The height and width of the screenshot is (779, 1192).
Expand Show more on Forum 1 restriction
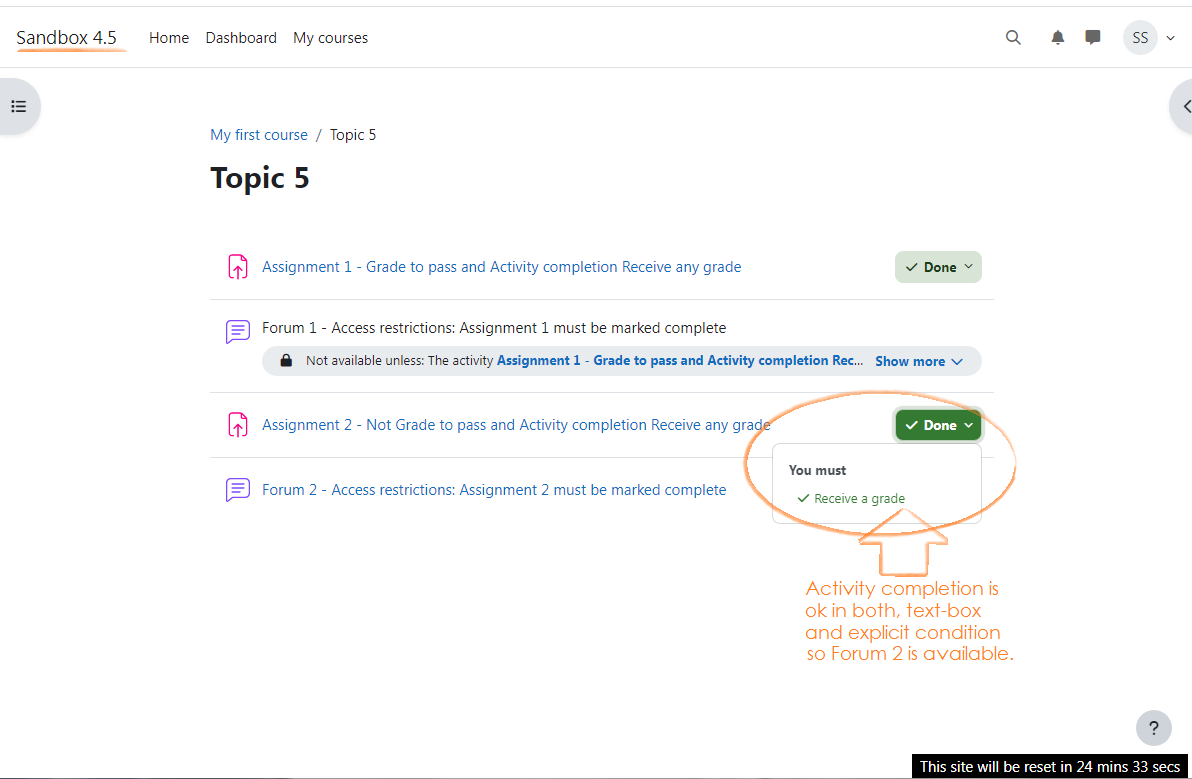[919, 361]
